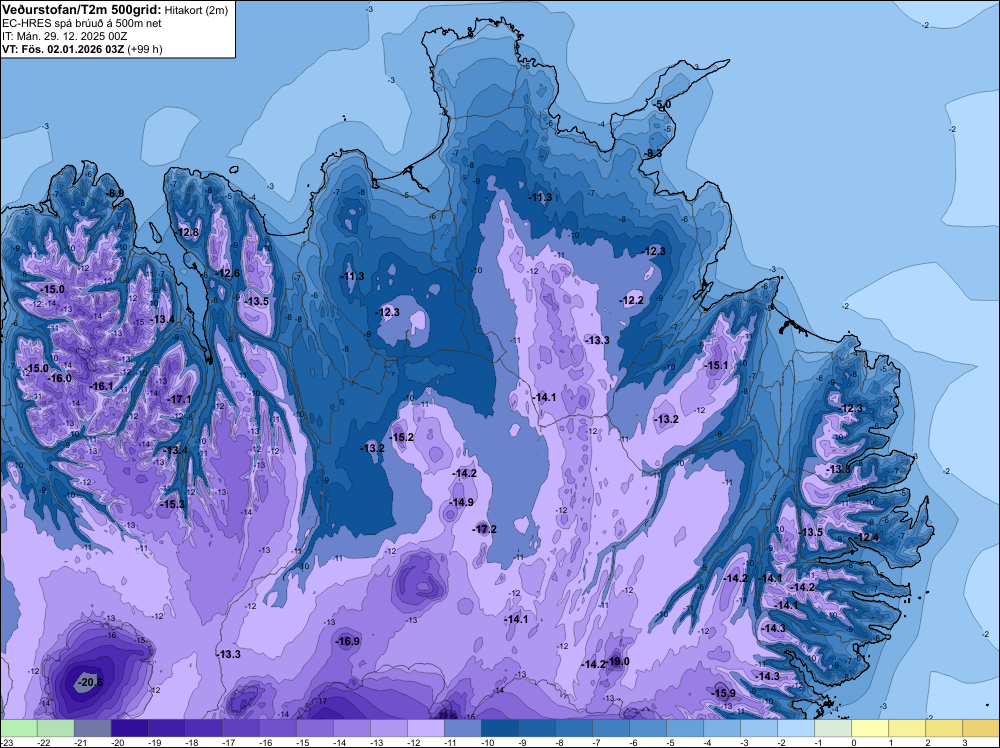The height and width of the screenshot is (748, 1000).
Task: Select the -16.9 temperature value
Action: pyautogui.click(x=348, y=641)
